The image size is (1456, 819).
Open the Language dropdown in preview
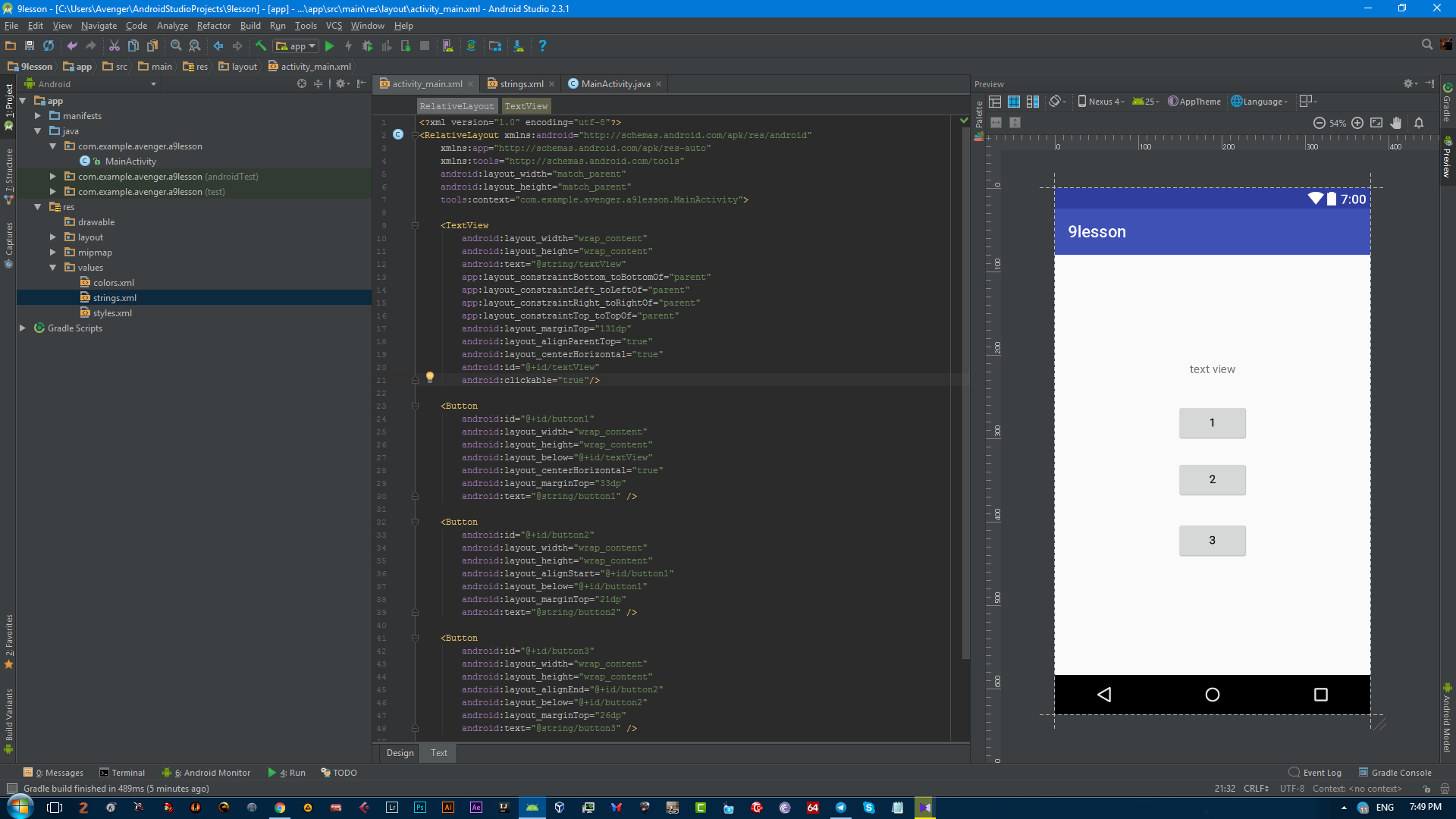coord(1259,102)
